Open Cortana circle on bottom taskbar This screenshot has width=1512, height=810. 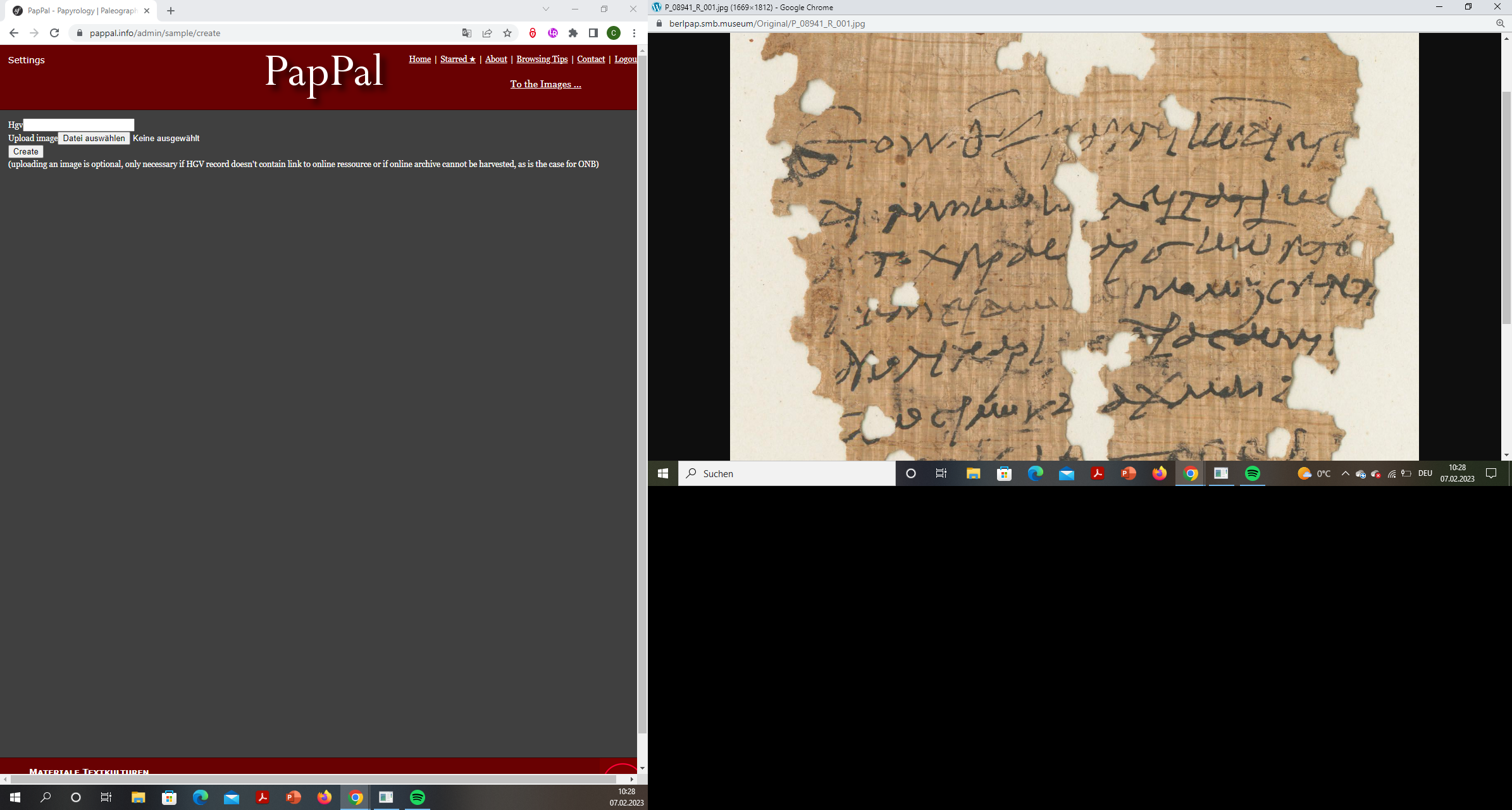(76, 797)
